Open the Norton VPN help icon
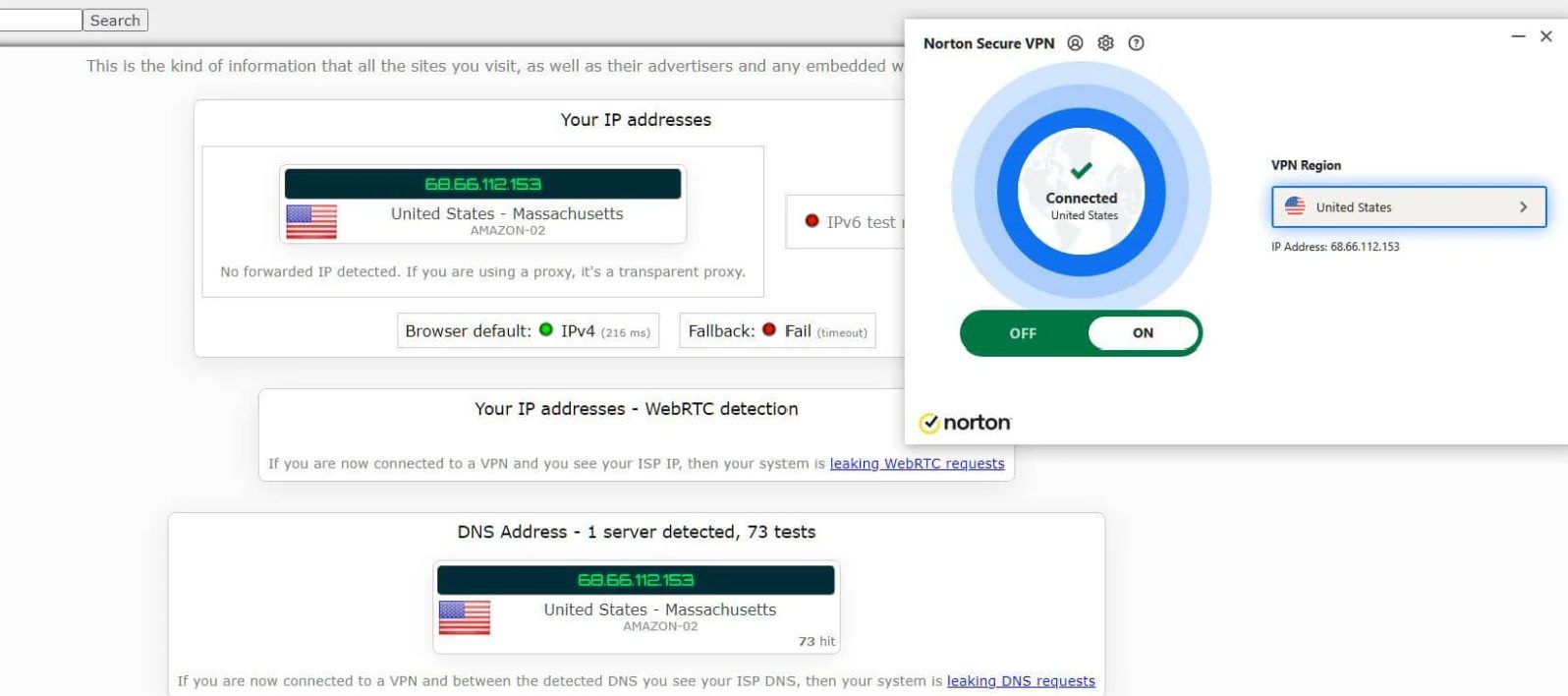Image resolution: width=1568 pixels, height=696 pixels. pos(1136,43)
